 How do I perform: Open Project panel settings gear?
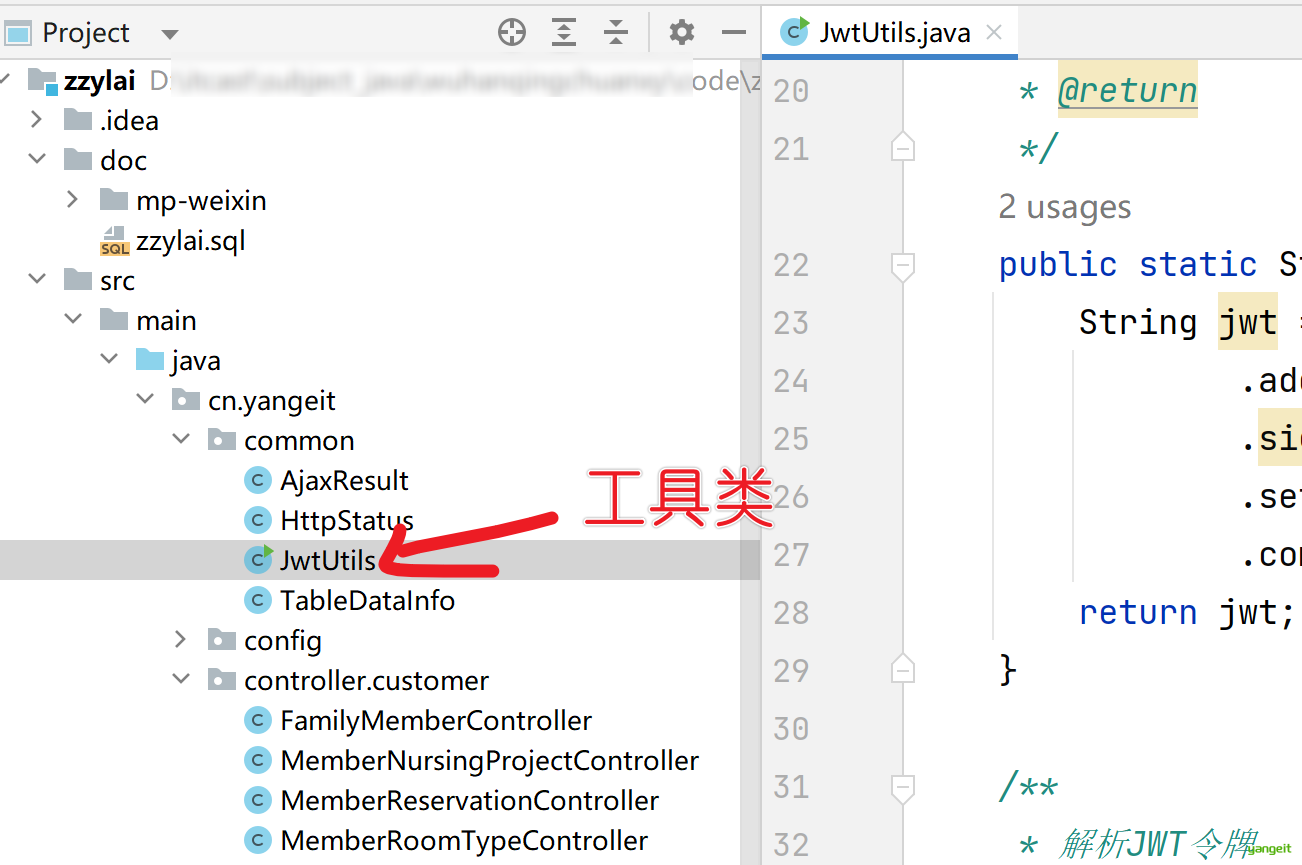682,32
